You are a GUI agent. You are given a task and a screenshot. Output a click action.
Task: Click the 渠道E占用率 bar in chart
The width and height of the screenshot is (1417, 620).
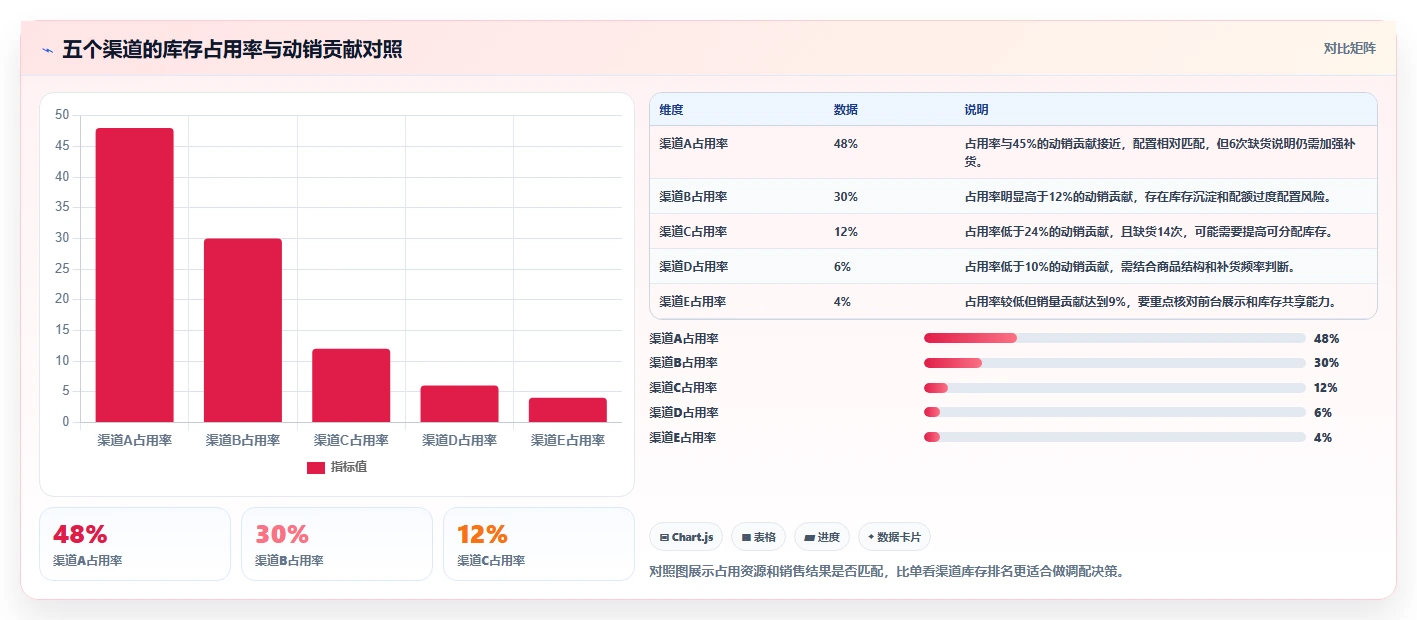pos(567,410)
